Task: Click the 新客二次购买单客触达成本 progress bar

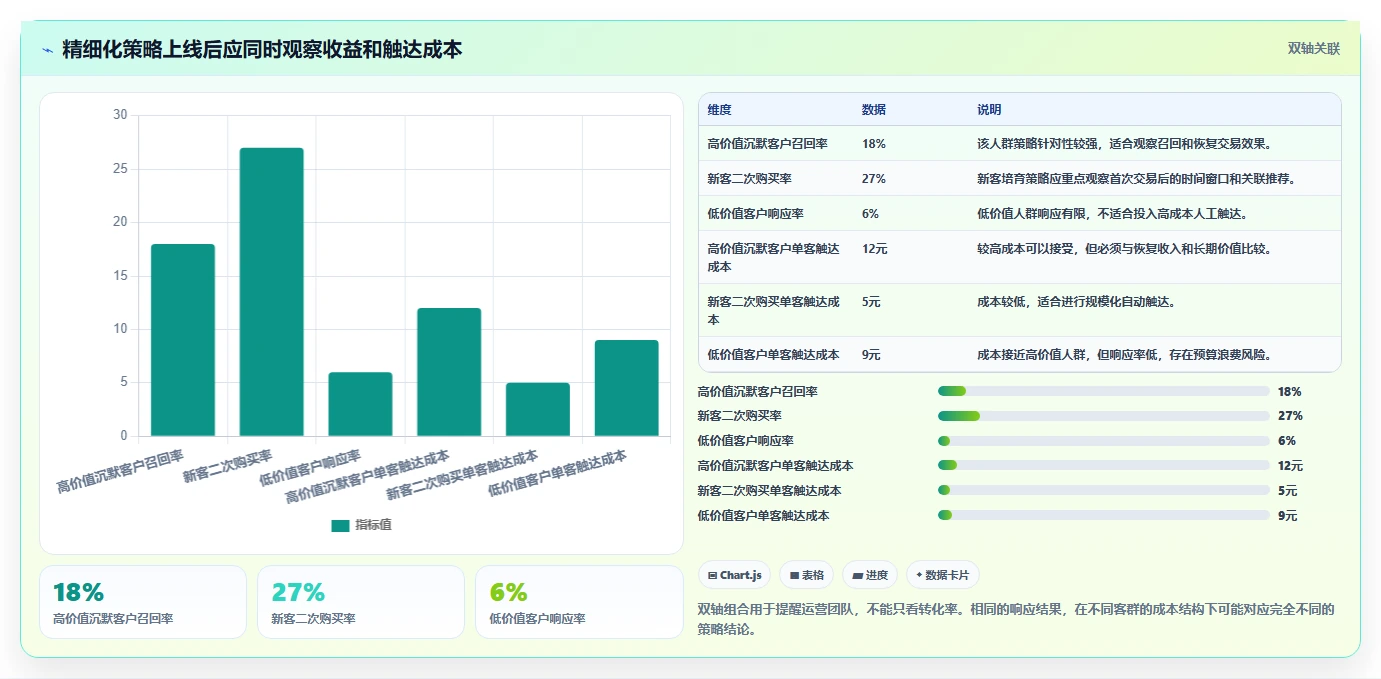Action: pyautogui.click(x=1104, y=491)
